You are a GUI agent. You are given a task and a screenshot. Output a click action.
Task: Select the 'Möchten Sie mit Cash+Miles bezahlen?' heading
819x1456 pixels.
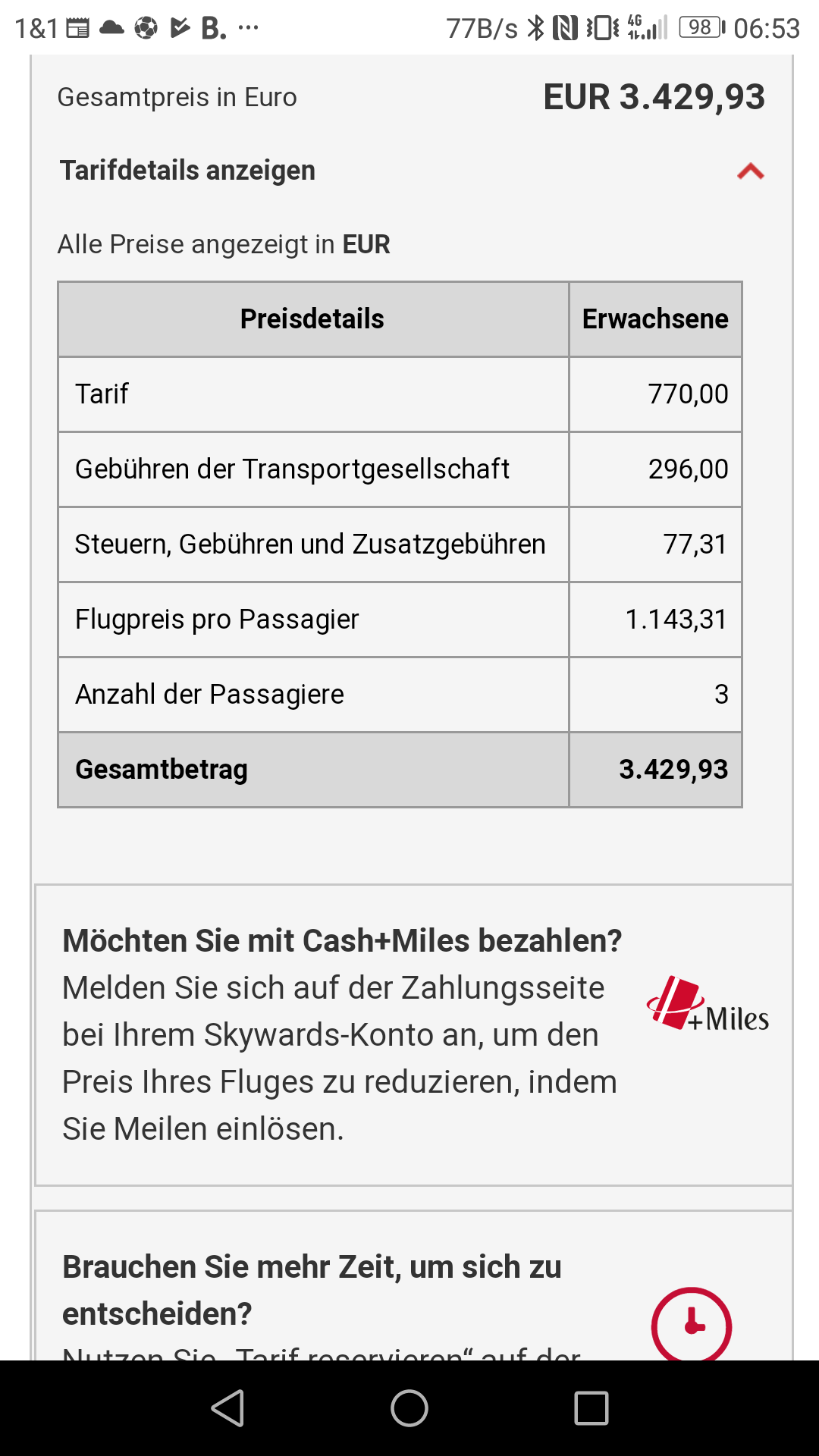(x=342, y=940)
